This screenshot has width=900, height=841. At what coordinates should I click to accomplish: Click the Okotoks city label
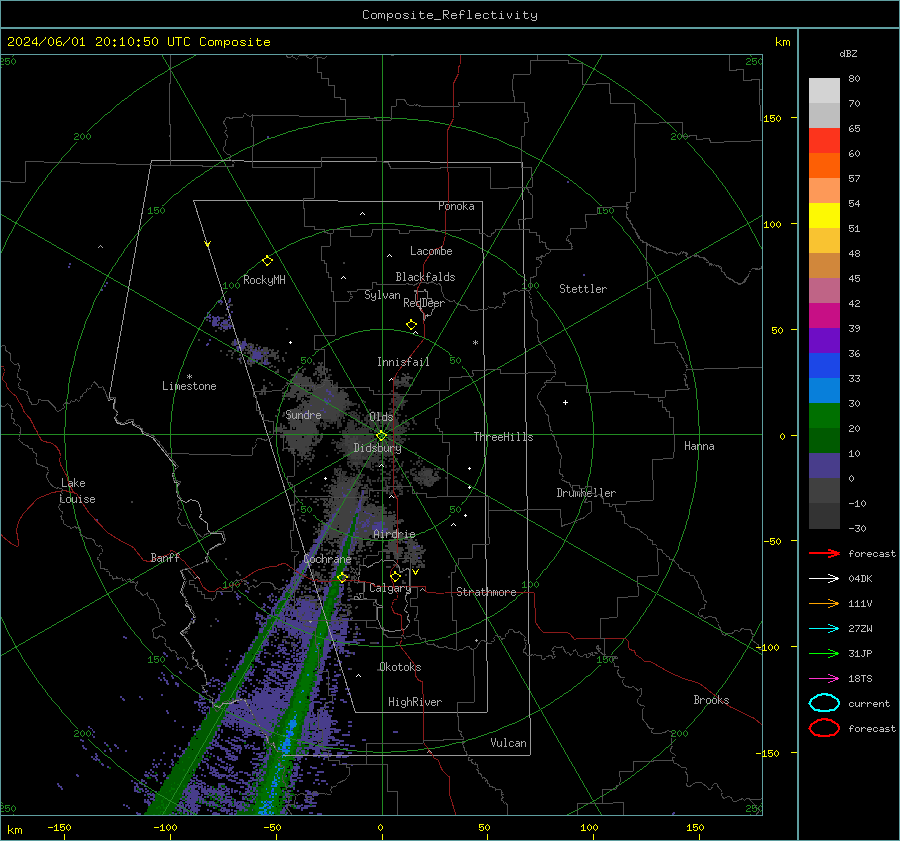point(400,667)
